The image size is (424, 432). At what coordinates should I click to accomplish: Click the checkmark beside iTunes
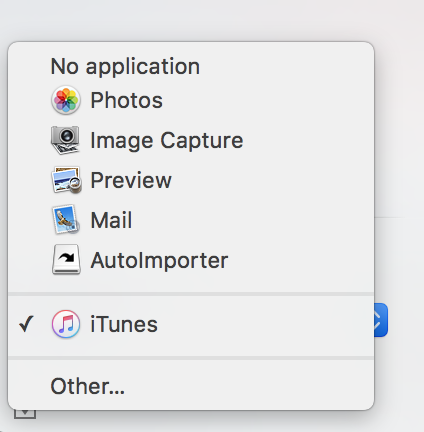point(26,324)
